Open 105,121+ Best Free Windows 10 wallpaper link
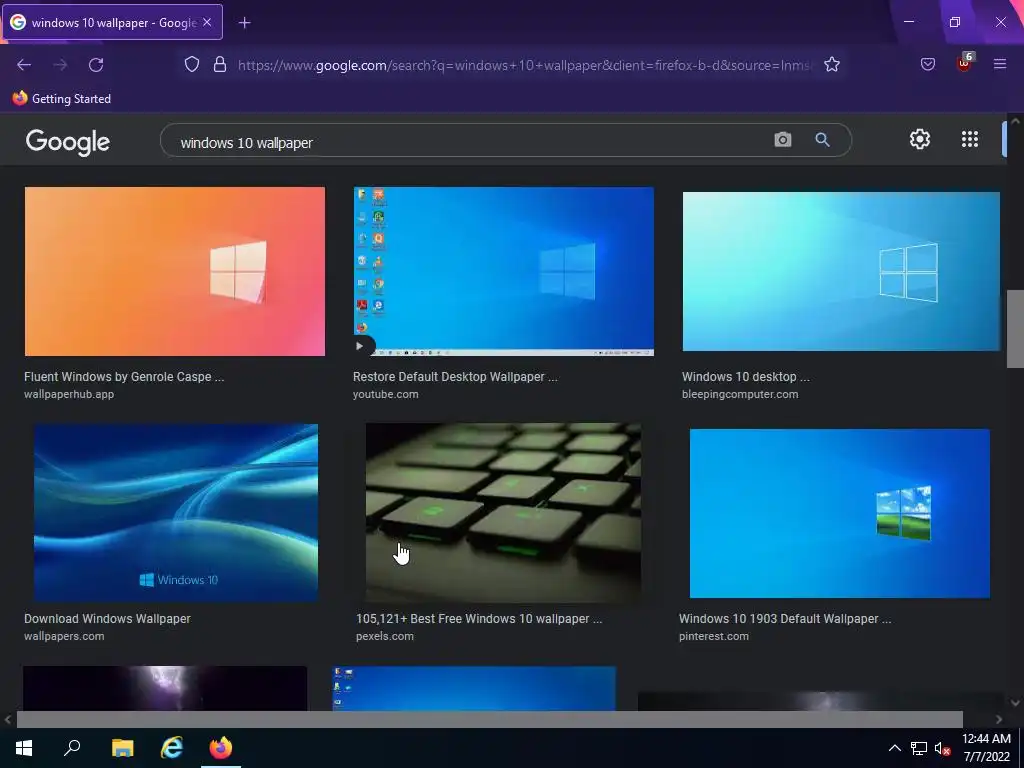Screen dimensions: 1024x768 tap(479, 618)
